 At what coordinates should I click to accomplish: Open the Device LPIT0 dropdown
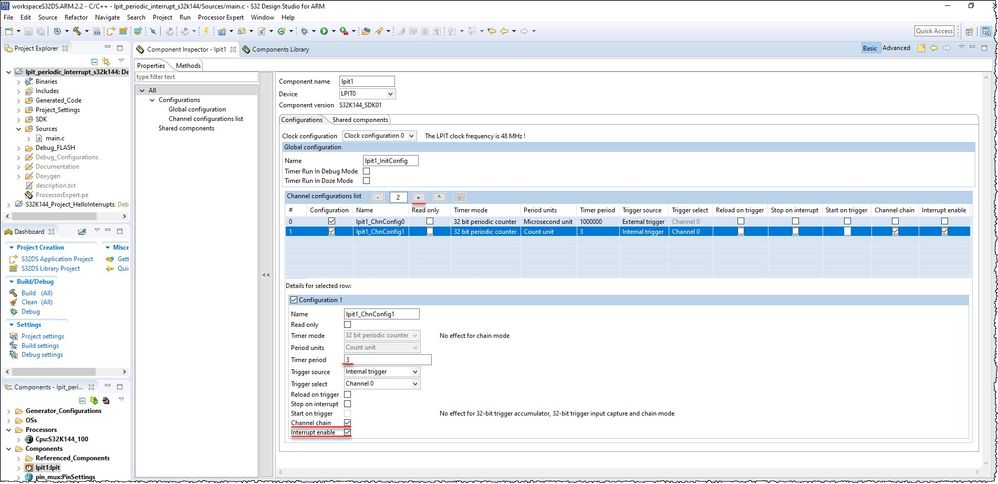pos(369,94)
